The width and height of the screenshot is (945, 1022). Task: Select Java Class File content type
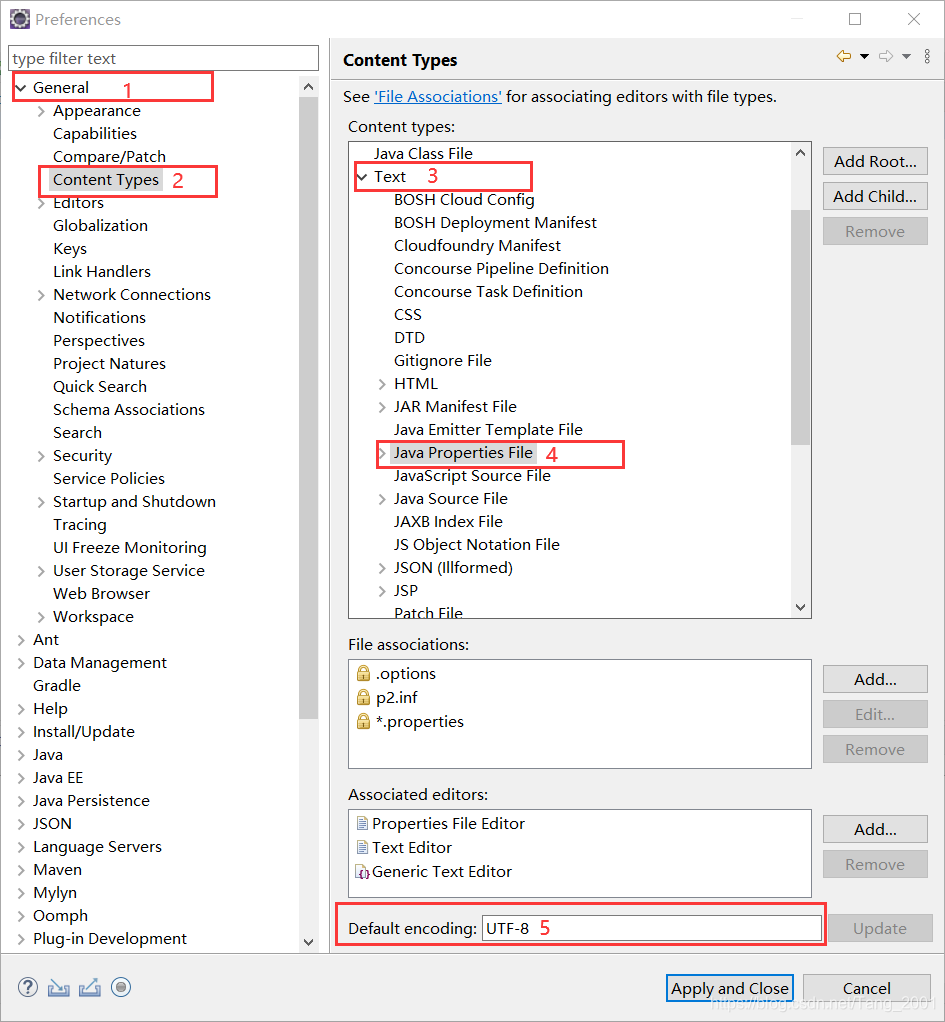pyautogui.click(x=423, y=154)
